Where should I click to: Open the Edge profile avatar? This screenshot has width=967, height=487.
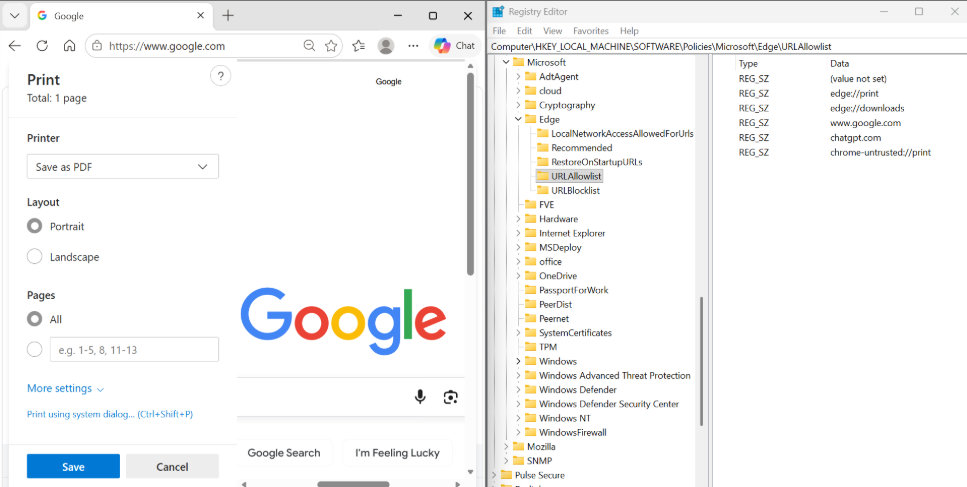click(x=386, y=46)
